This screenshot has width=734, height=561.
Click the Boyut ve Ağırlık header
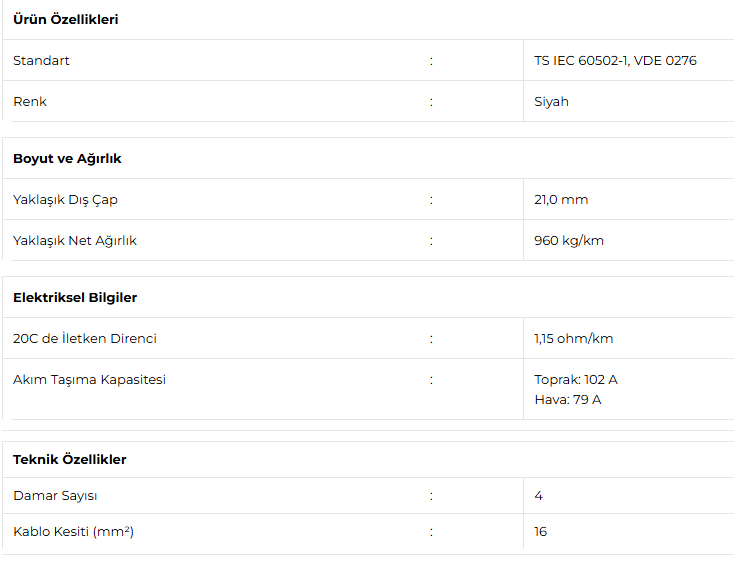(x=67, y=159)
